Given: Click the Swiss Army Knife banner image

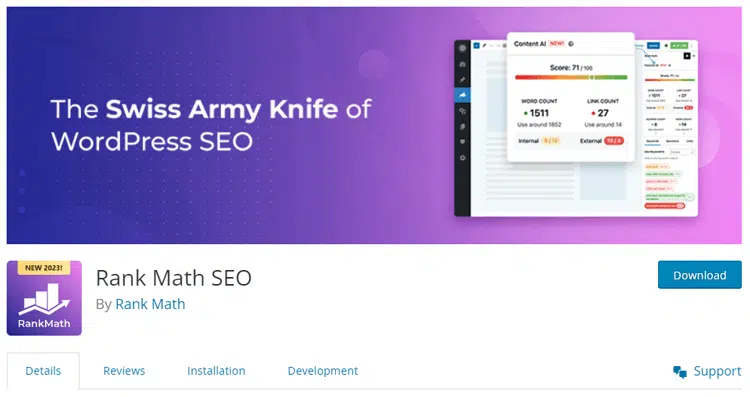Looking at the screenshot, I should (x=374, y=125).
